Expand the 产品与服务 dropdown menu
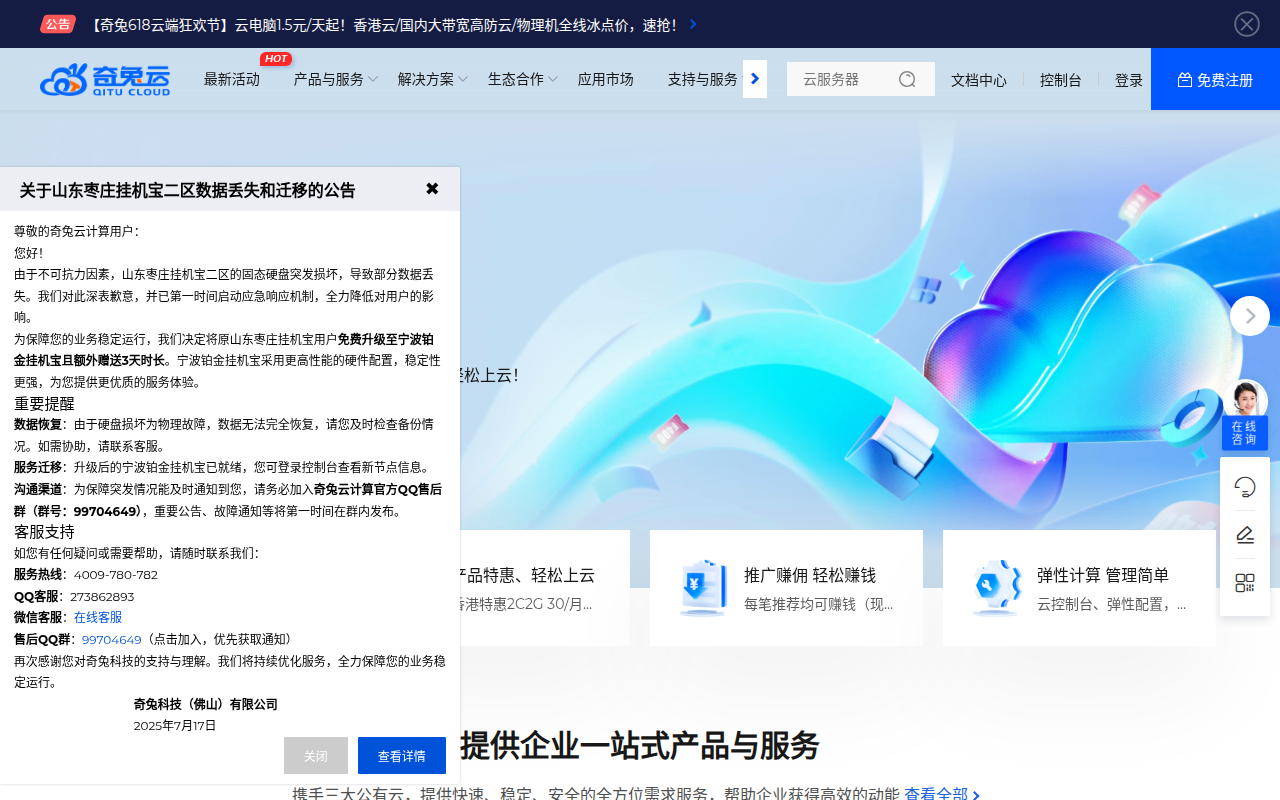This screenshot has width=1280, height=800. [336, 79]
